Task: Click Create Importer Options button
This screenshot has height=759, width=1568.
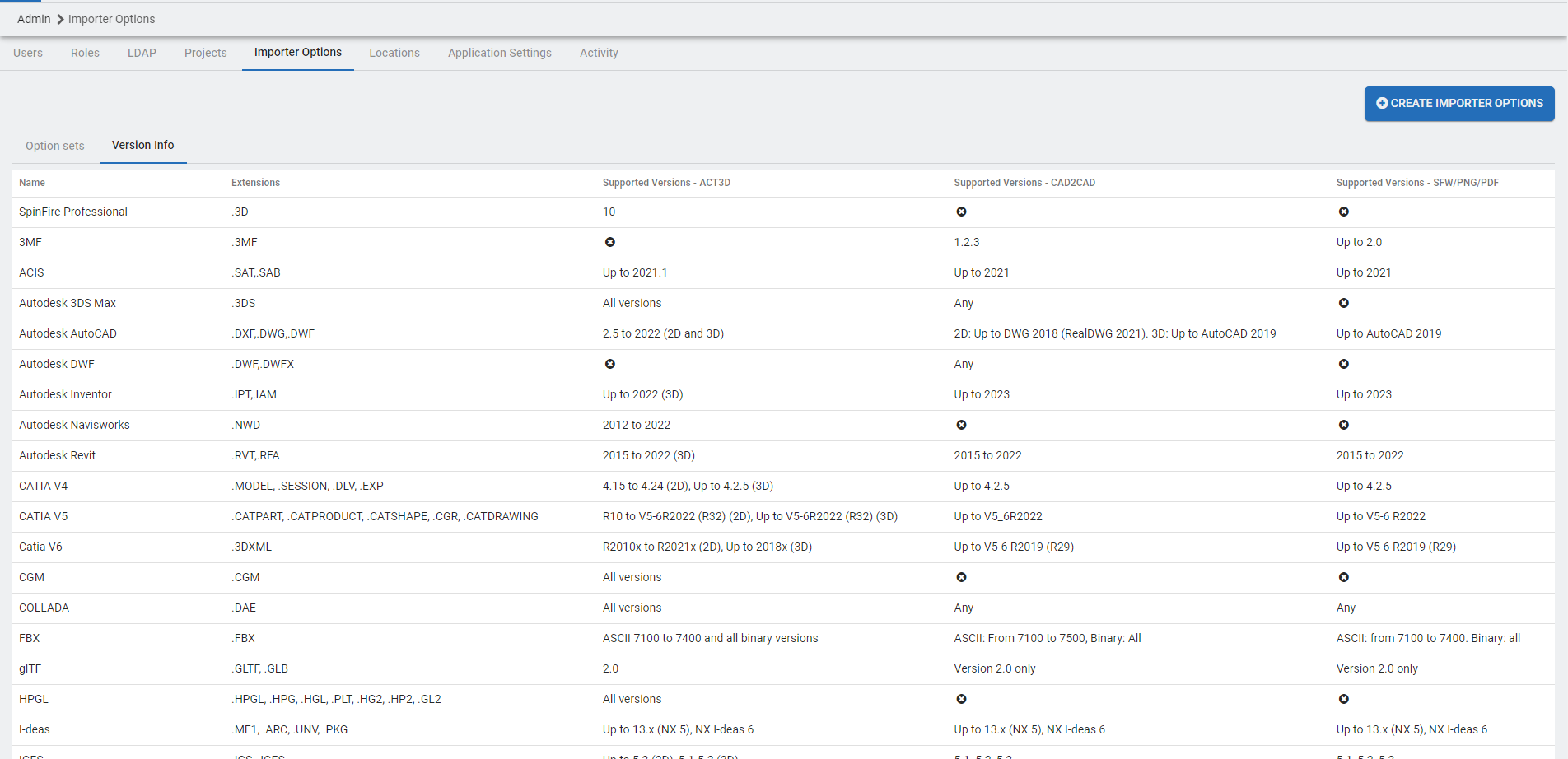Action: coord(1459,104)
